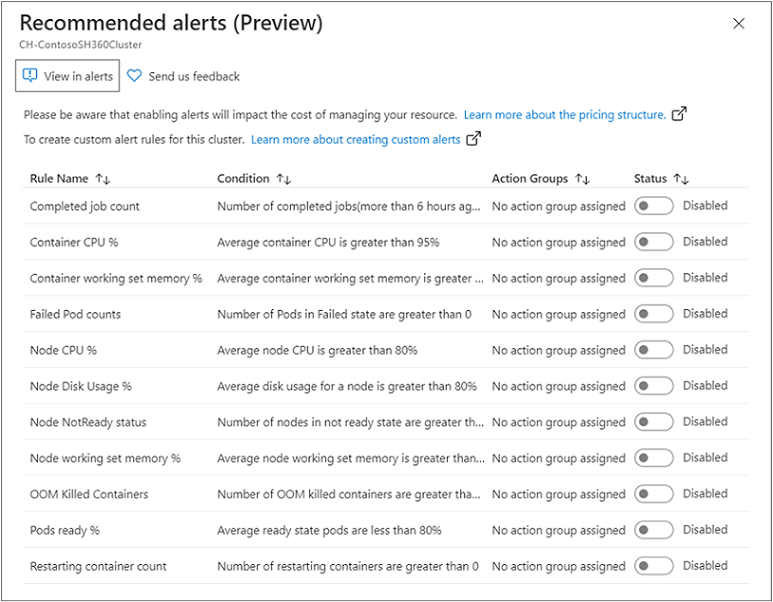The height and width of the screenshot is (602, 773).
Task: Sort by Status column arrows
Action: tap(681, 179)
